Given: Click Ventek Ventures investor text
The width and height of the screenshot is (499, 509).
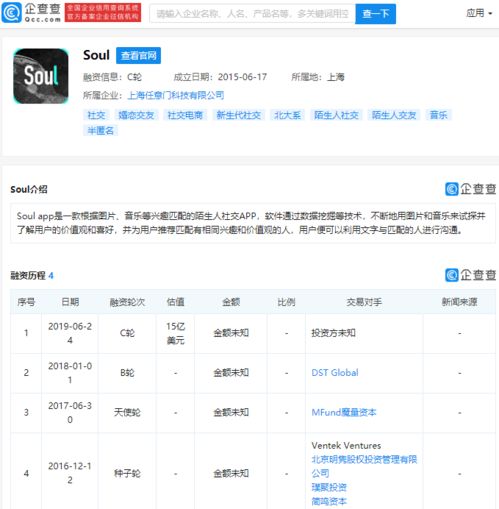Looking at the screenshot, I should 346,446.
